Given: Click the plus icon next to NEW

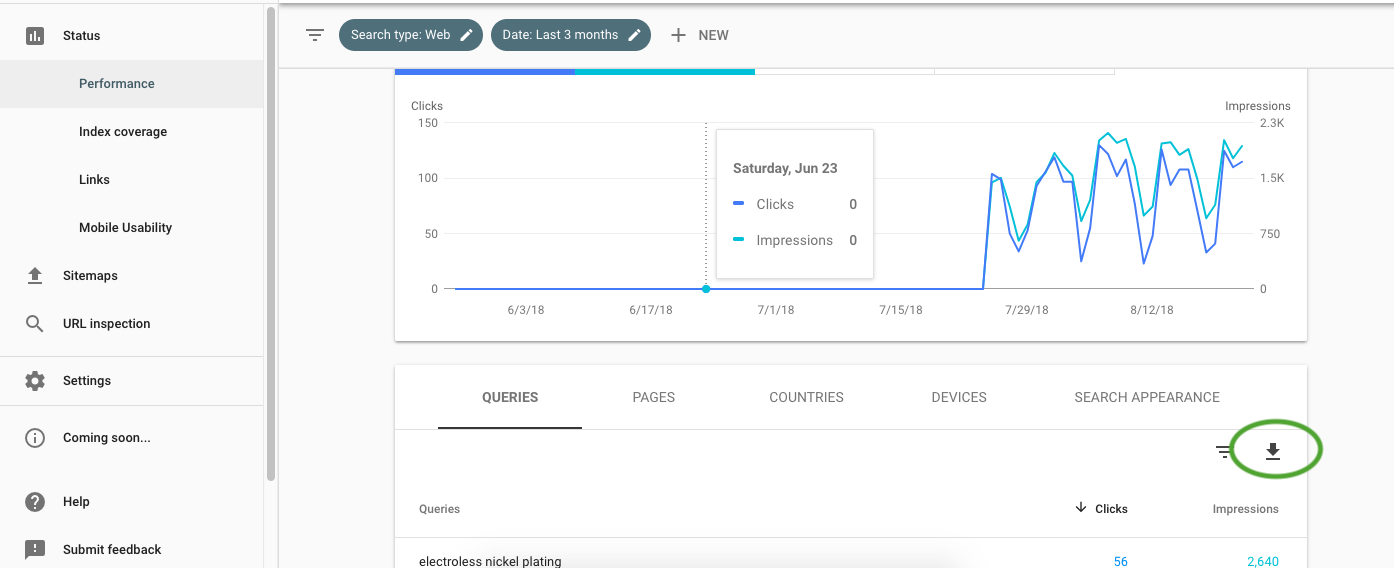Looking at the screenshot, I should [x=678, y=35].
